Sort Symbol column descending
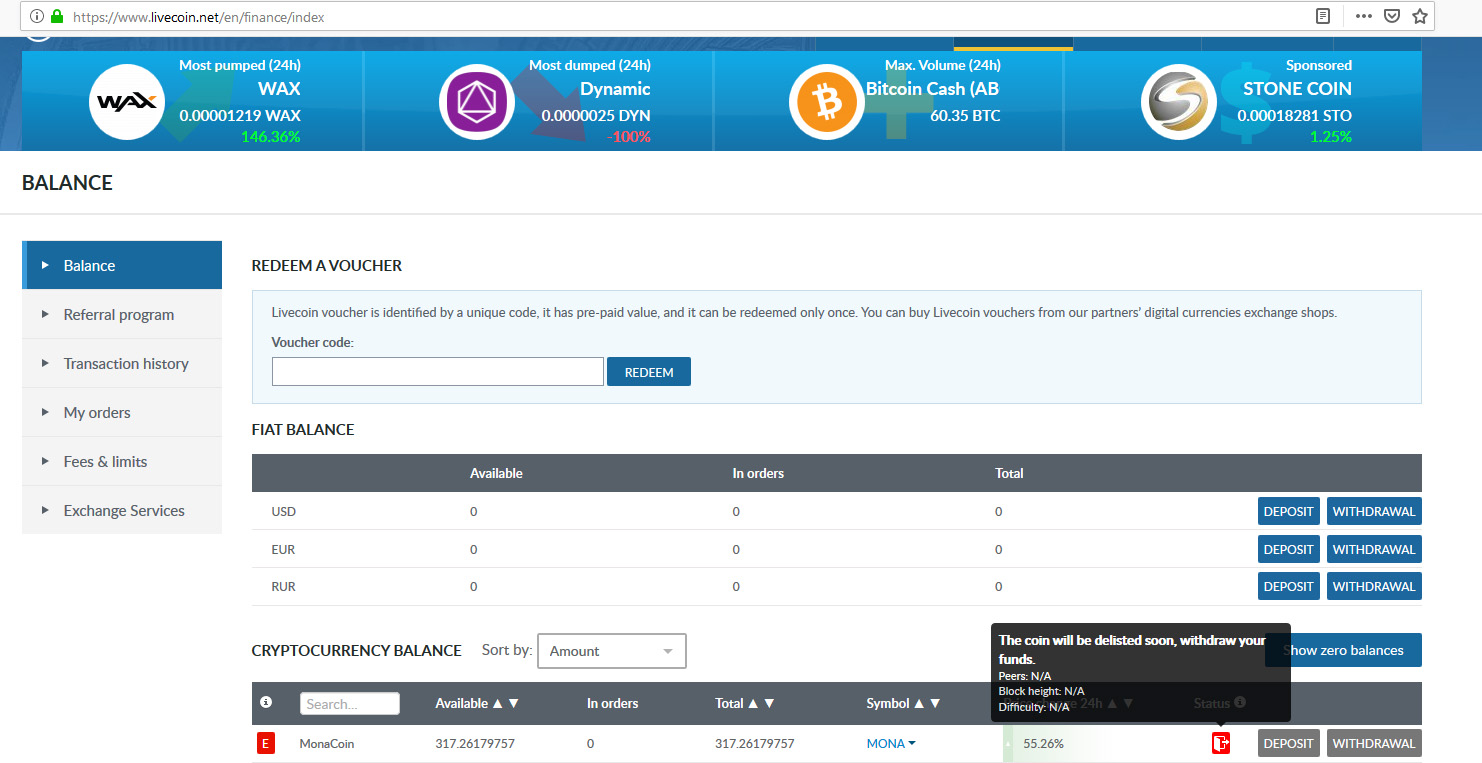The height and width of the screenshot is (763, 1482). [935, 703]
